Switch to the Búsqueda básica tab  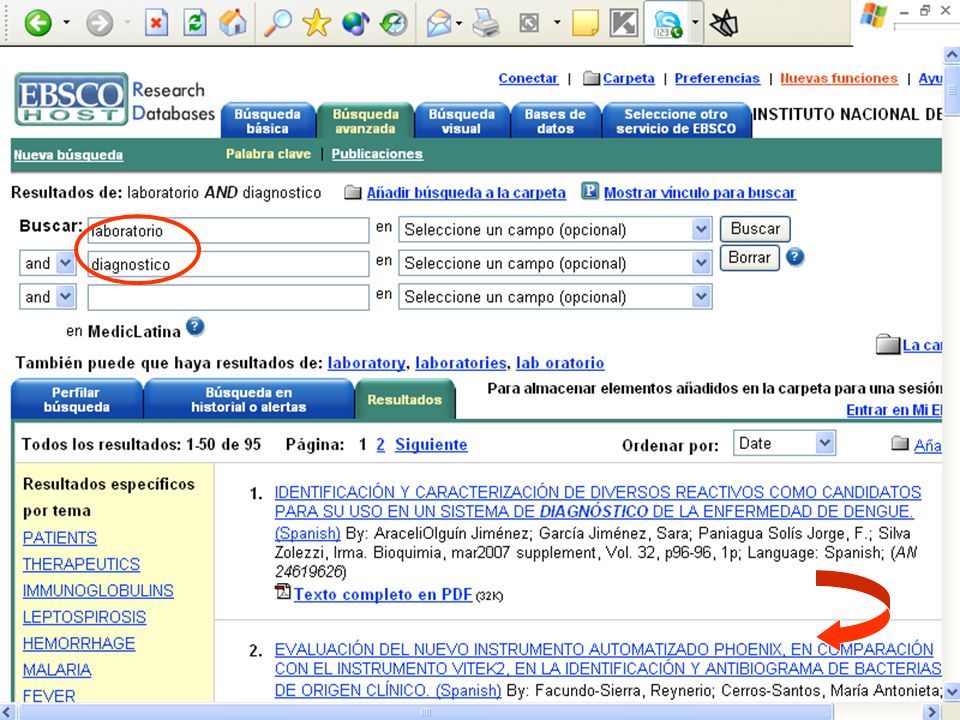(x=268, y=121)
